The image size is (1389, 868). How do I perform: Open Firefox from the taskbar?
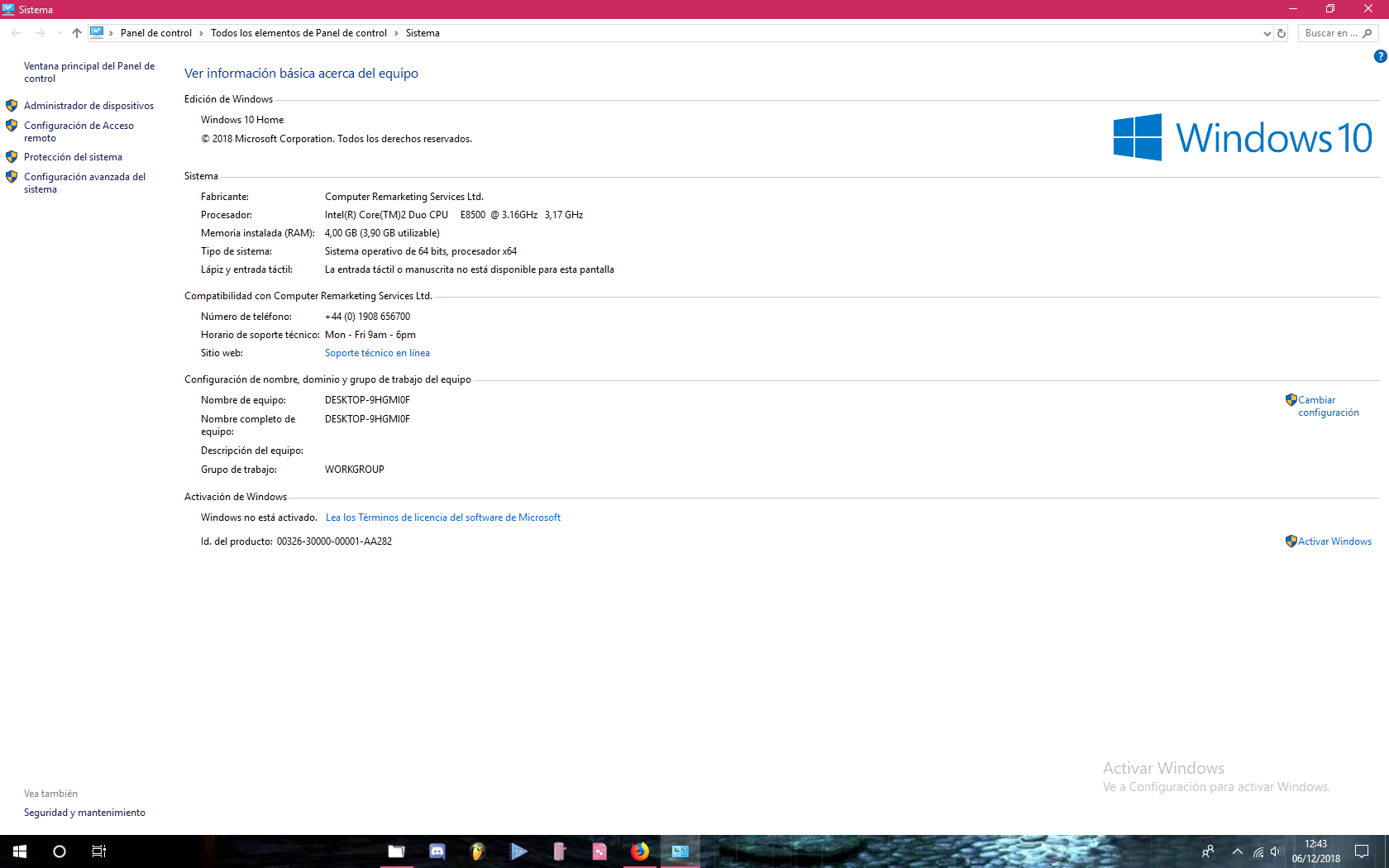coord(640,851)
